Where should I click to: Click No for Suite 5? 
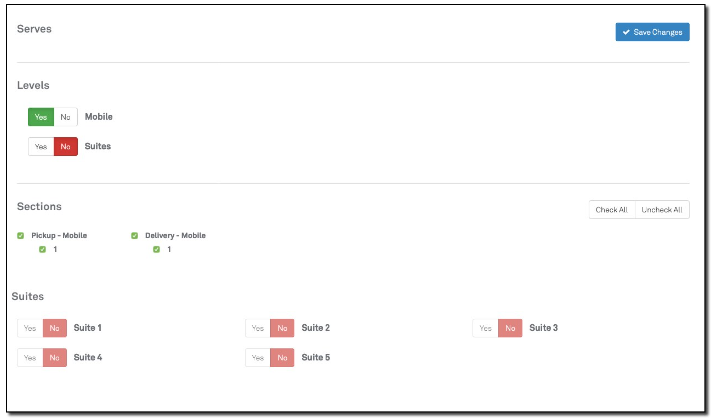tap(282, 357)
